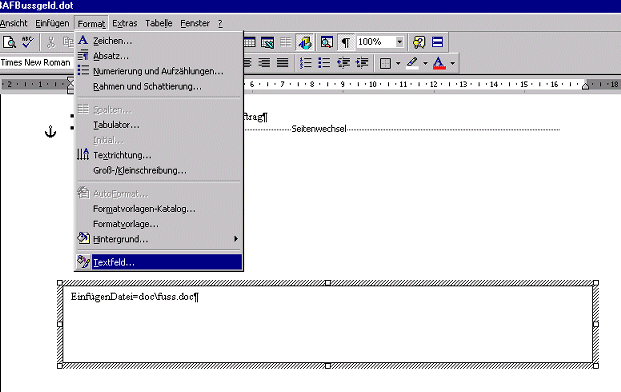Toggle justified paragraph alignment
621x392 pixels.
pos(282,63)
